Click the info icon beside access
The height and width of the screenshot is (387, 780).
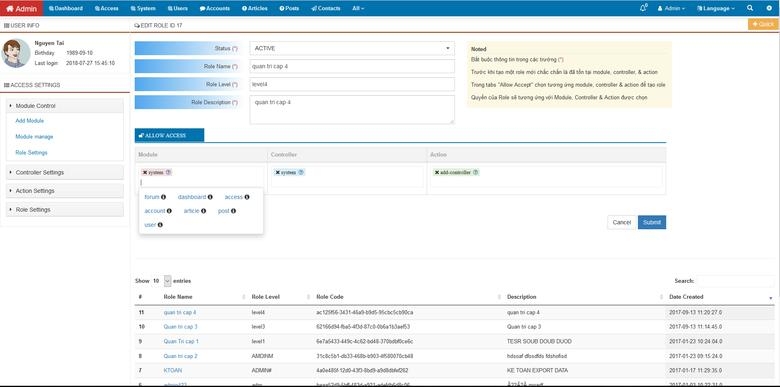(x=247, y=197)
